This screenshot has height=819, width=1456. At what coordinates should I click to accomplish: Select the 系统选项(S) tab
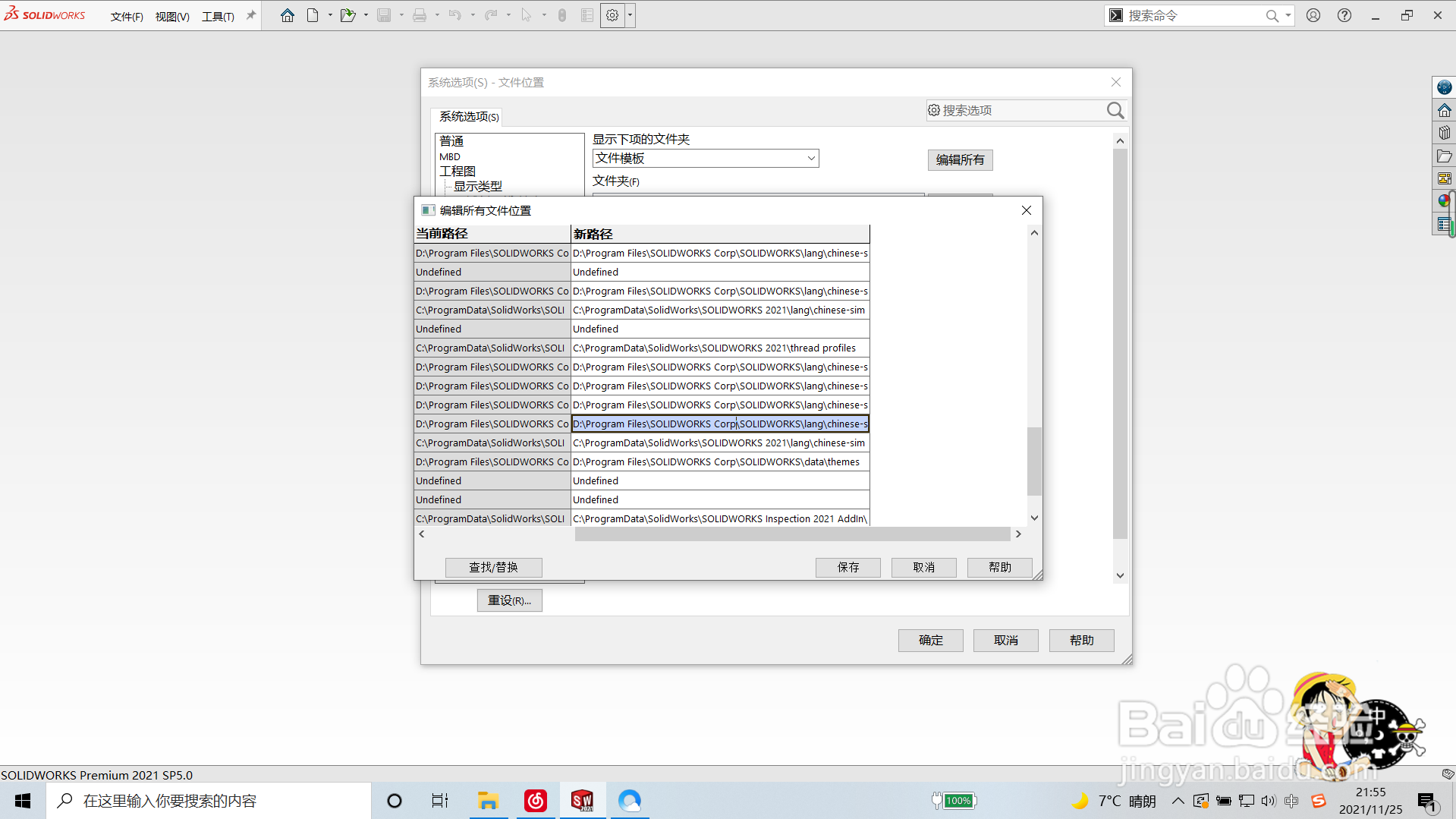(x=469, y=117)
